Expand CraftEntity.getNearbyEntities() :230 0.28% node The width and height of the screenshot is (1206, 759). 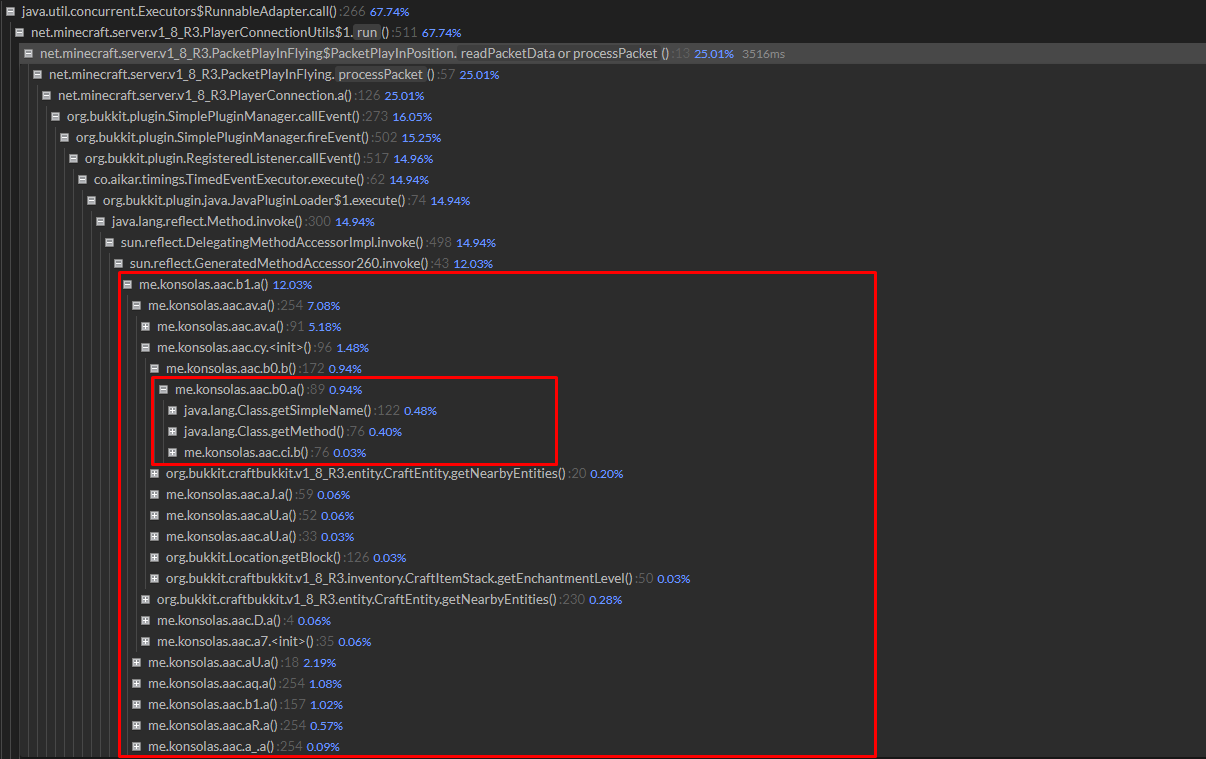146,599
